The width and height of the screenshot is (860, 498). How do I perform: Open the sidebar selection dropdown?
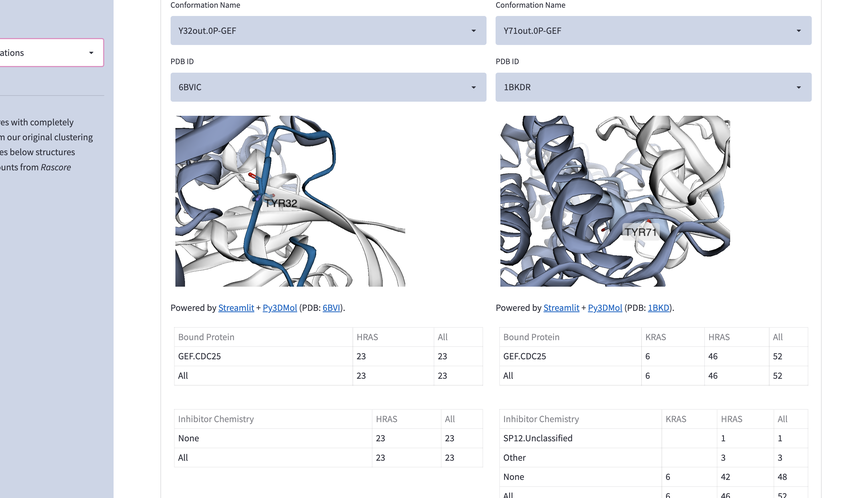point(51,53)
